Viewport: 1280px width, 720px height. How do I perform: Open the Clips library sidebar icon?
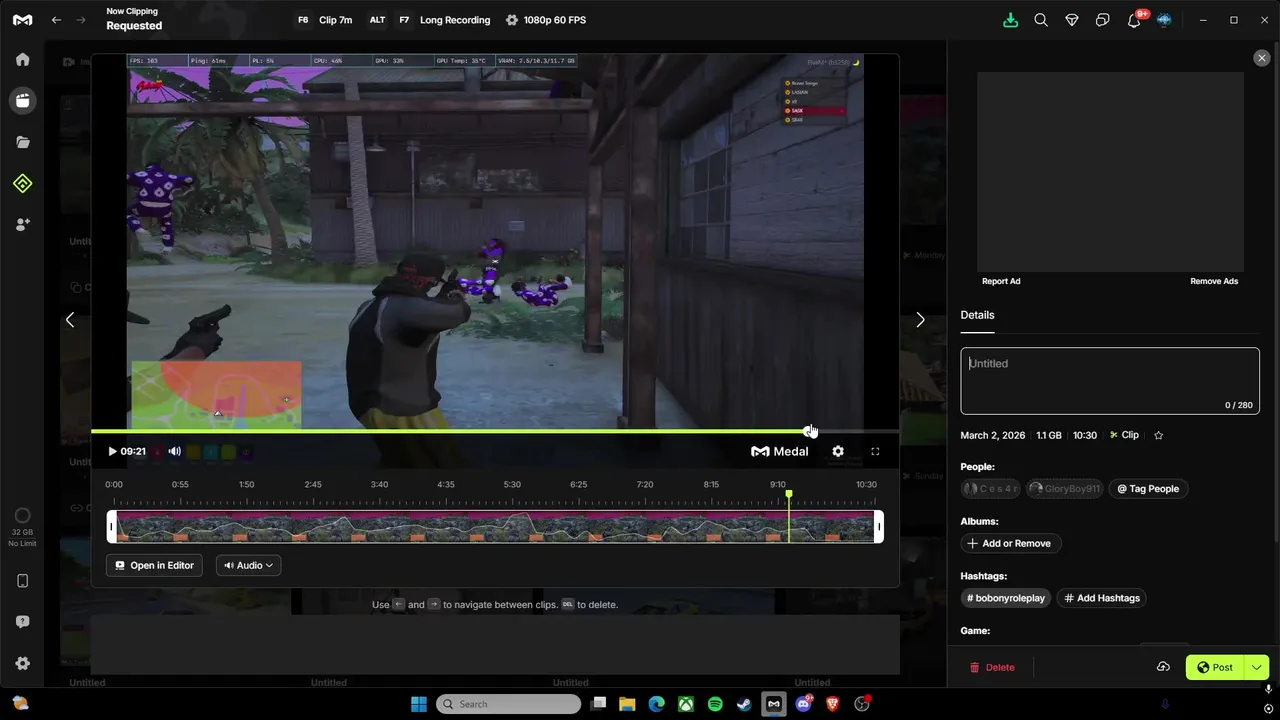22,100
